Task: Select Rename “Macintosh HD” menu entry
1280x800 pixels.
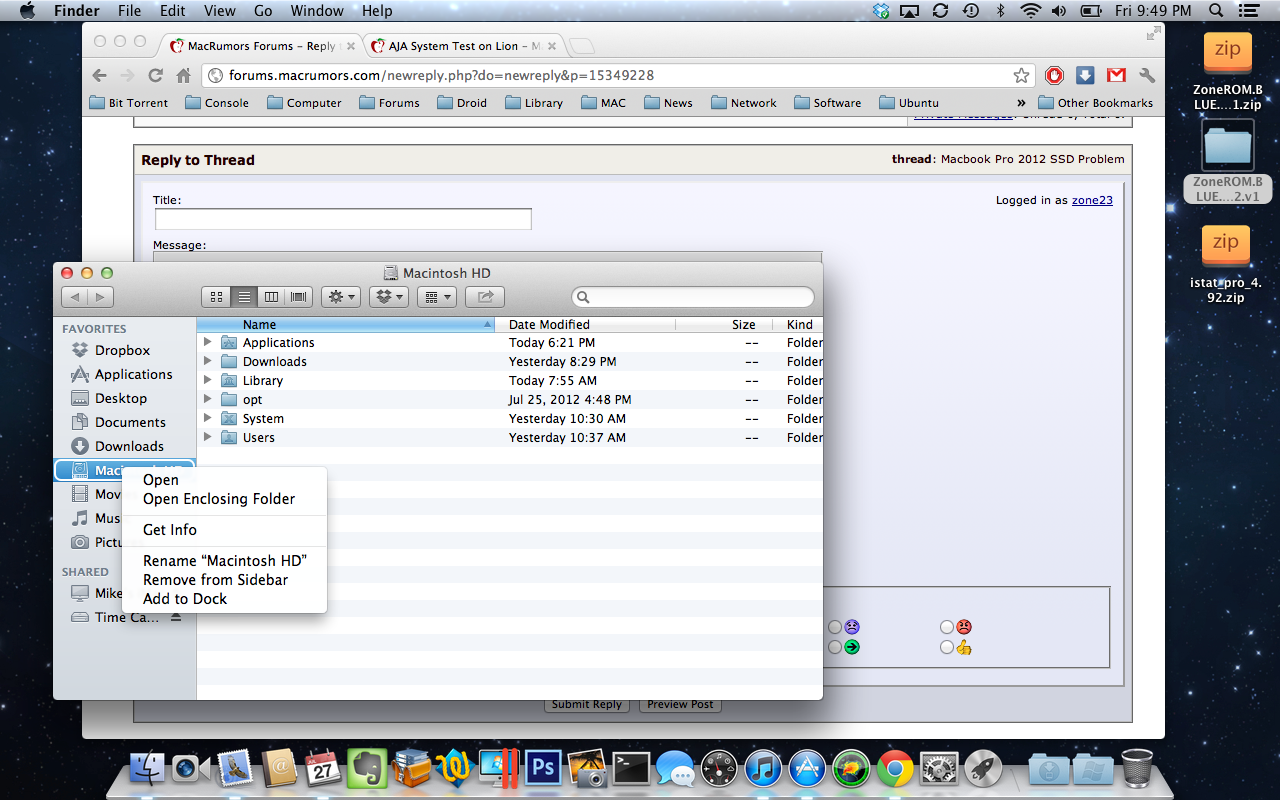Action: [x=224, y=561]
